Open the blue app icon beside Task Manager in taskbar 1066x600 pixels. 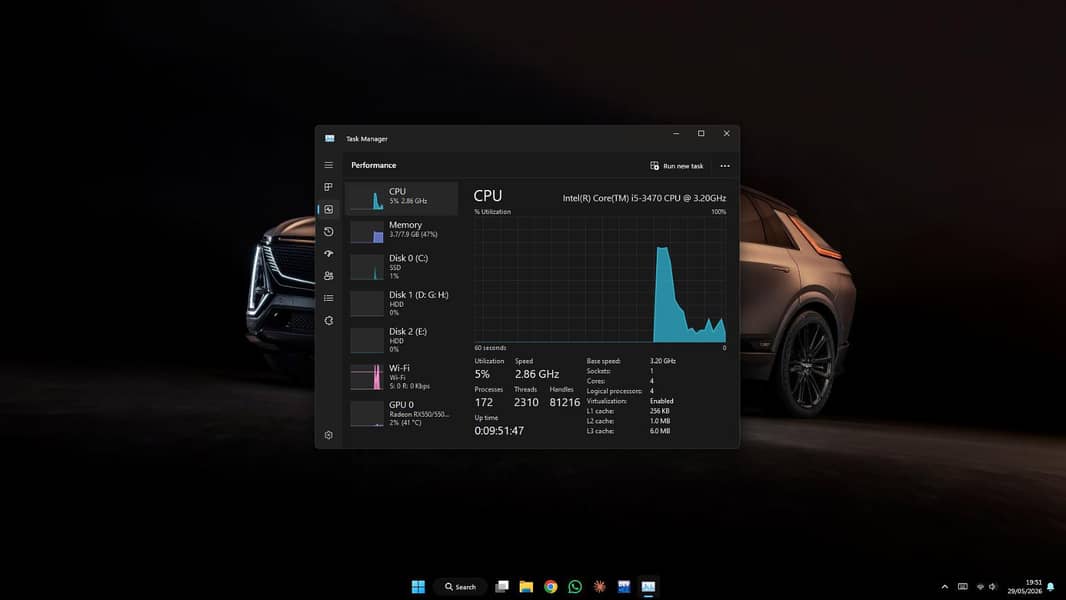[624, 586]
